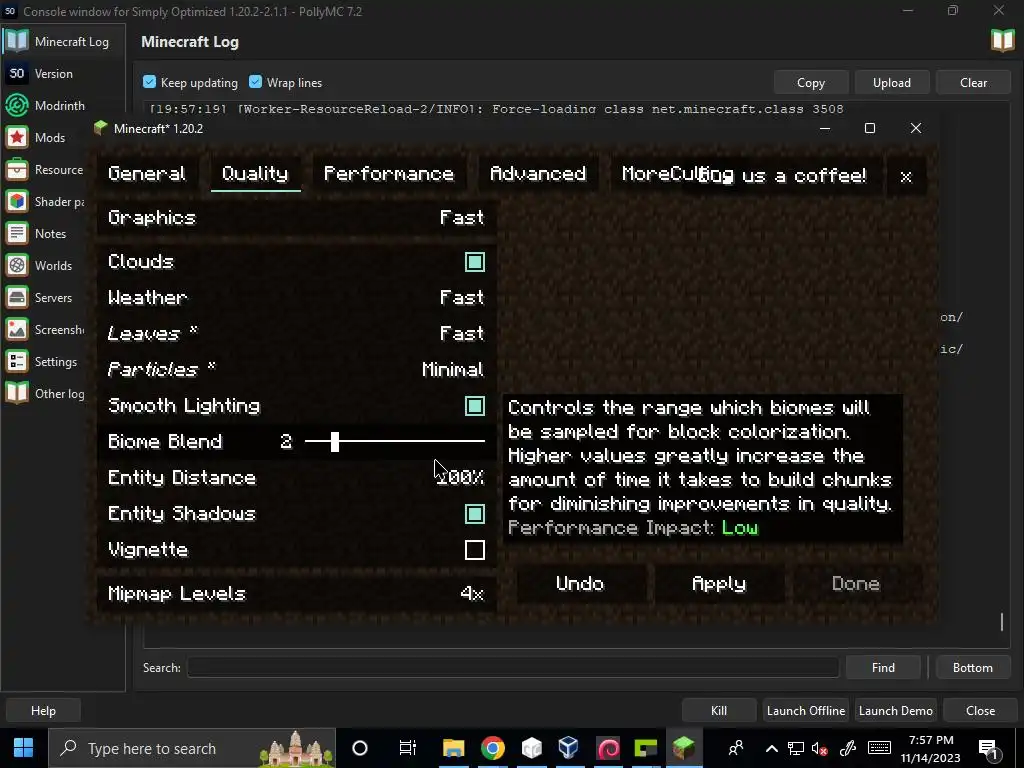Click the Entity Distance slider value
This screenshot has width=1024, height=768.
coord(460,478)
